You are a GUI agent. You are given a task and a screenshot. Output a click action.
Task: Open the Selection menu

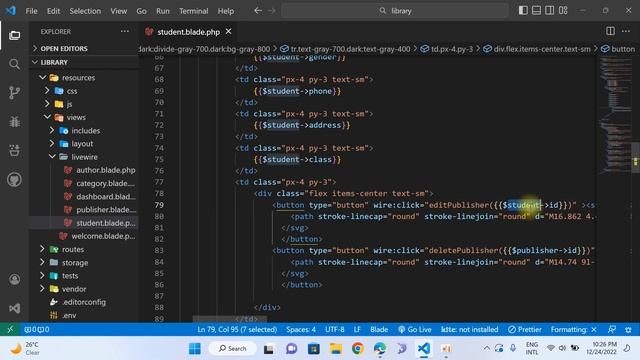click(85, 11)
